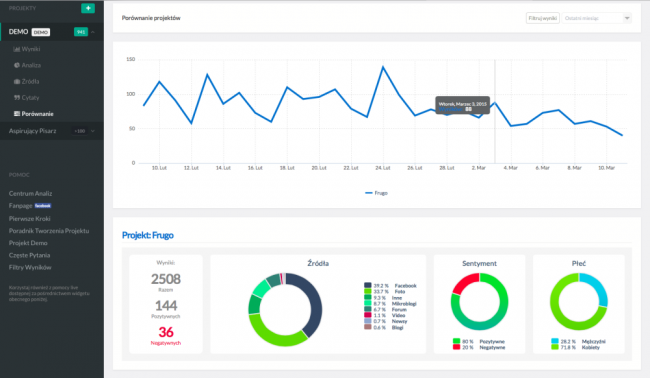Click the Porównanie projektów title

point(151,18)
